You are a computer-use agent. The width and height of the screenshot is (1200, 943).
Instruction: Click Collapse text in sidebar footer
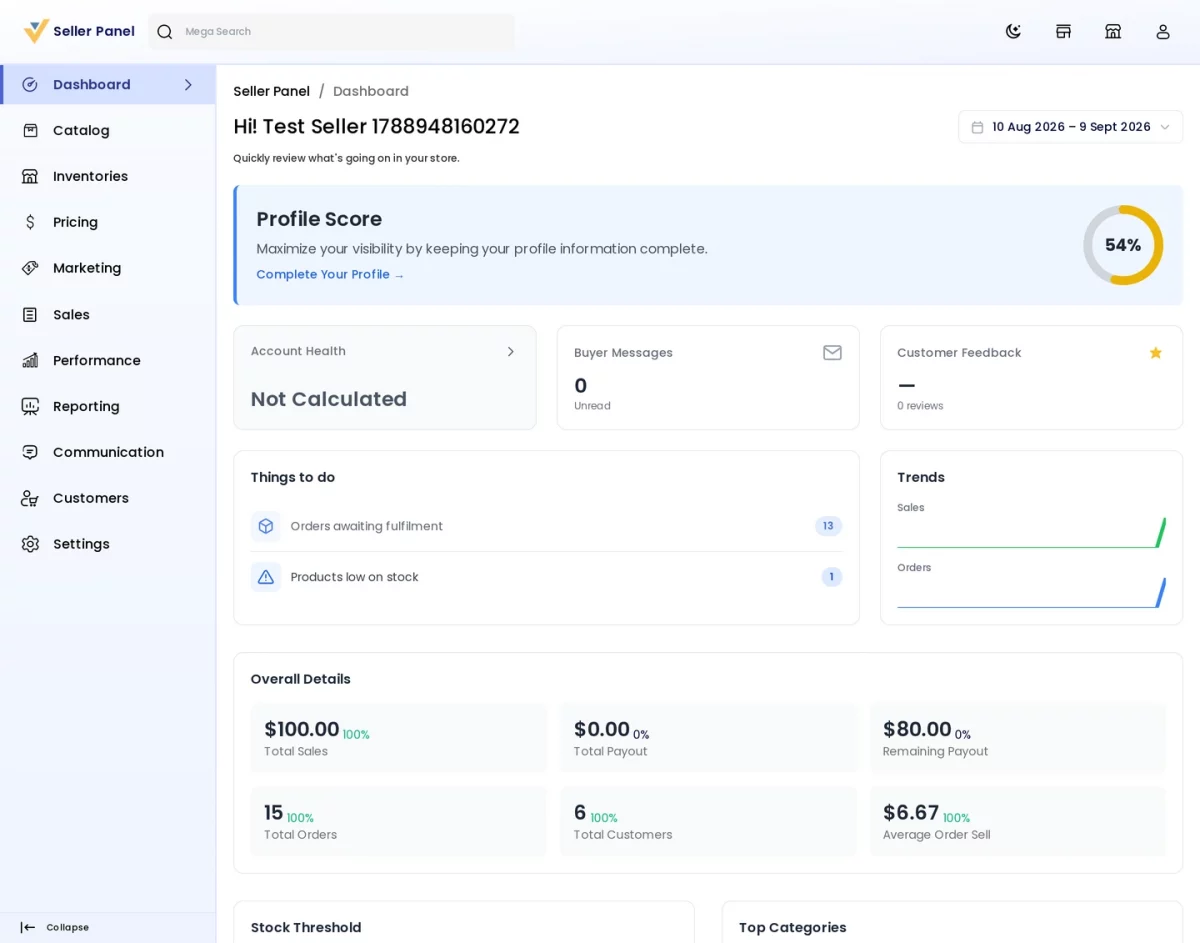[x=67, y=927]
